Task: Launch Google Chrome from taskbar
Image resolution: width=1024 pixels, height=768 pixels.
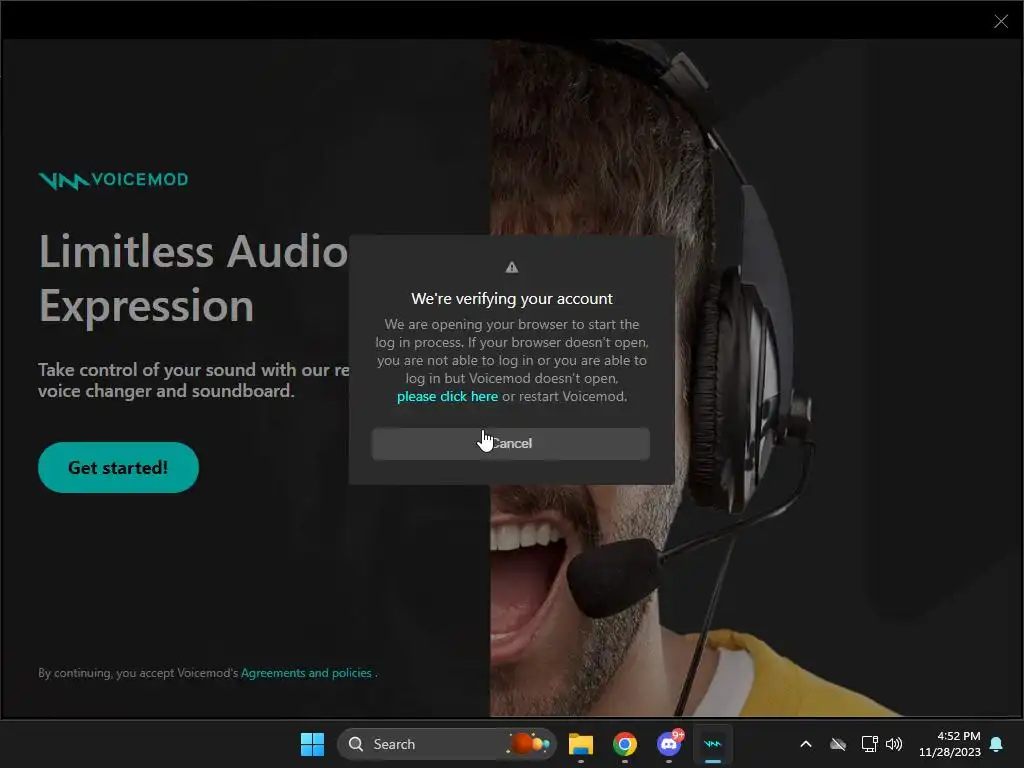Action: tap(624, 744)
